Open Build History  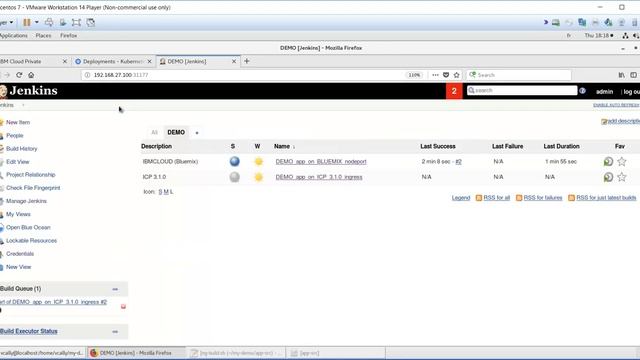pos(22,149)
